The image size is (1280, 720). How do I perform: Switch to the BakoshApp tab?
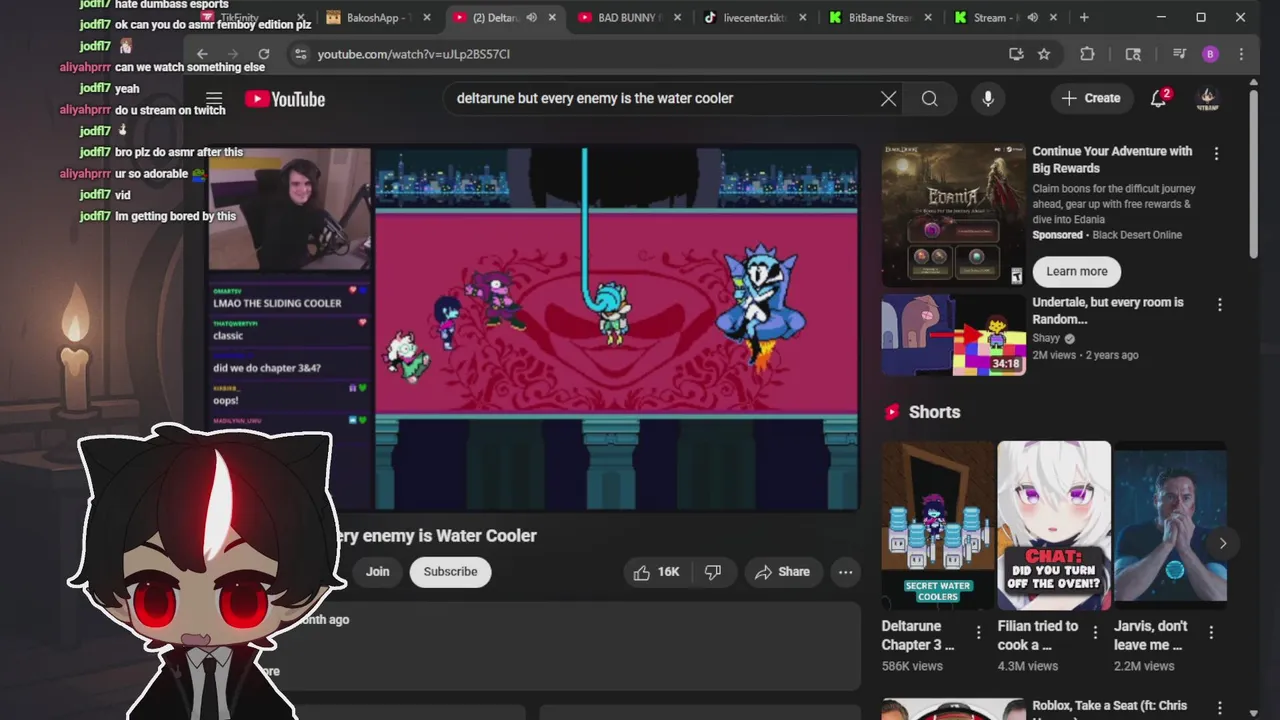click(x=376, y=17)
